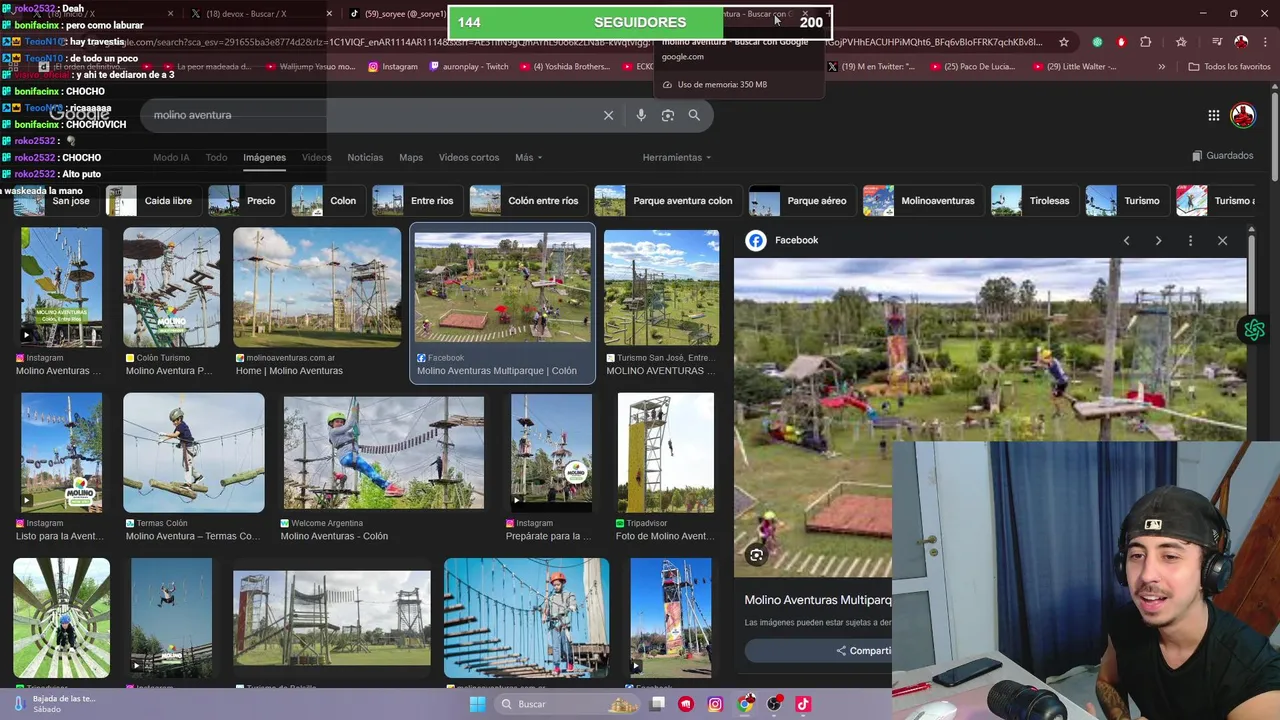The height and width of the screenshot is (720, 1280).
Task: Switch to Chrome in the taskbar
Action: 745,704
